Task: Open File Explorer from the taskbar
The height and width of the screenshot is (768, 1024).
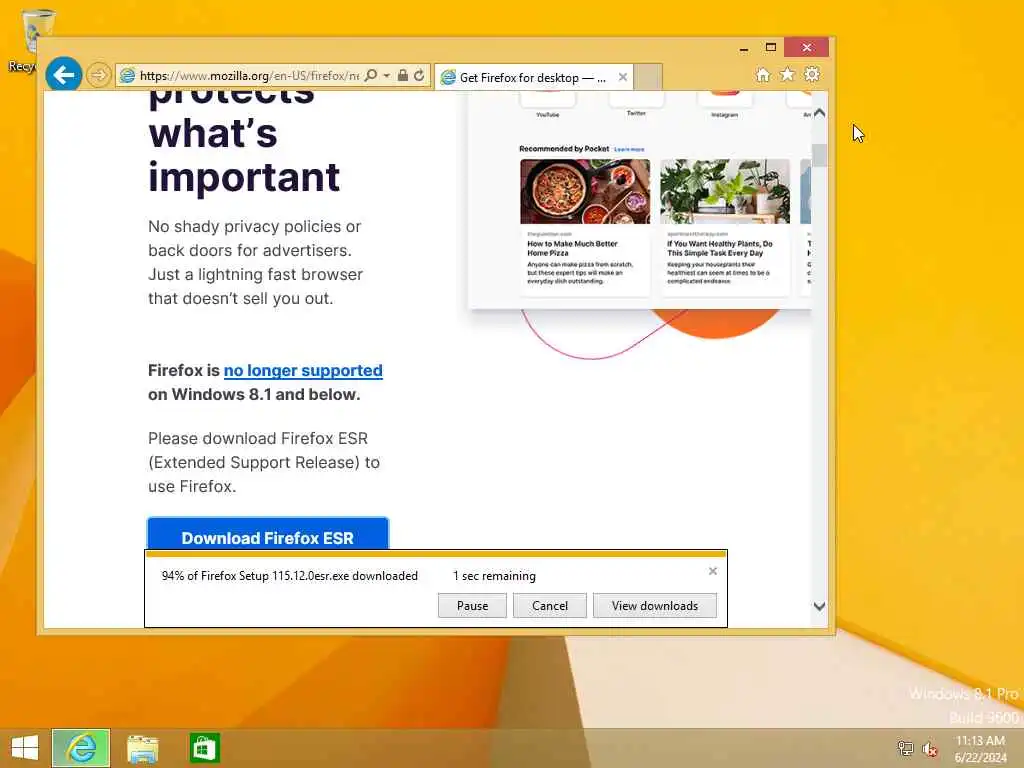Action: [142, 748]
